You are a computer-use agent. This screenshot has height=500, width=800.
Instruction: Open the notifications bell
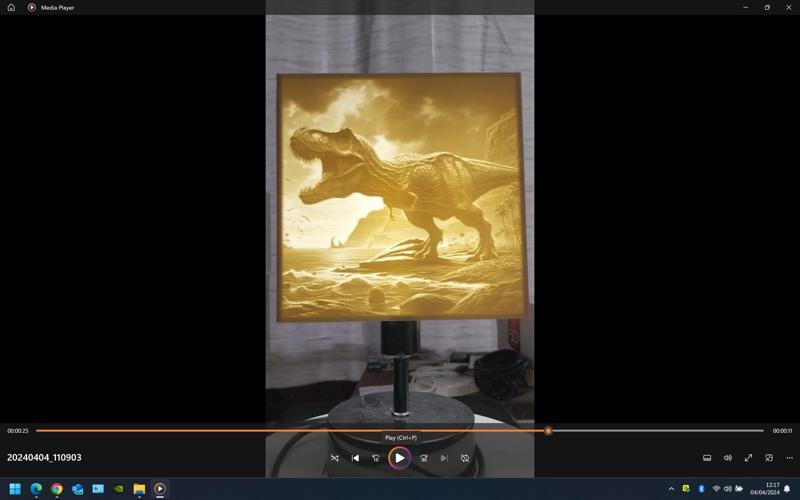(x=787, y=489)
